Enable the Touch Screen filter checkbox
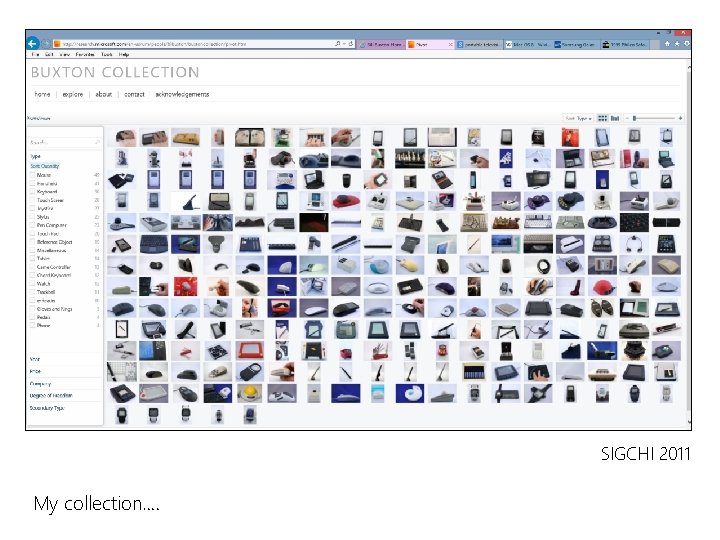720x540 pixels. 32,200
